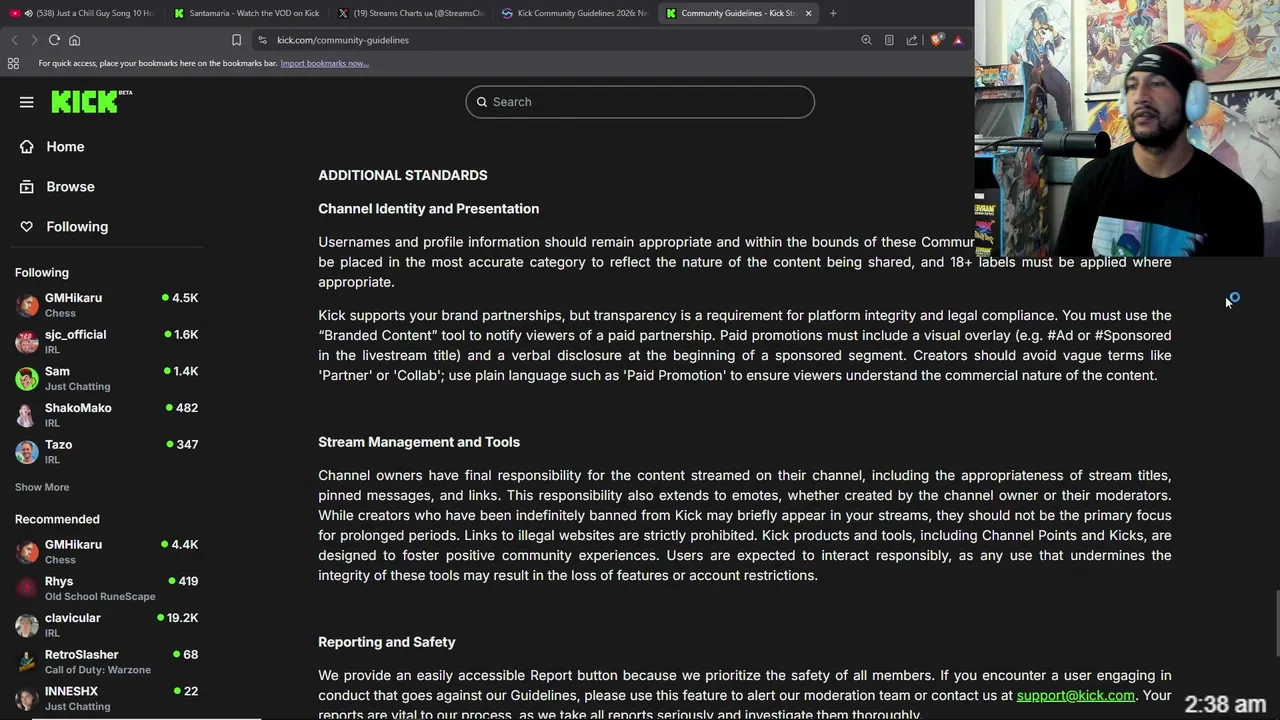Click the Recommended section header text

tap(57, 519)
